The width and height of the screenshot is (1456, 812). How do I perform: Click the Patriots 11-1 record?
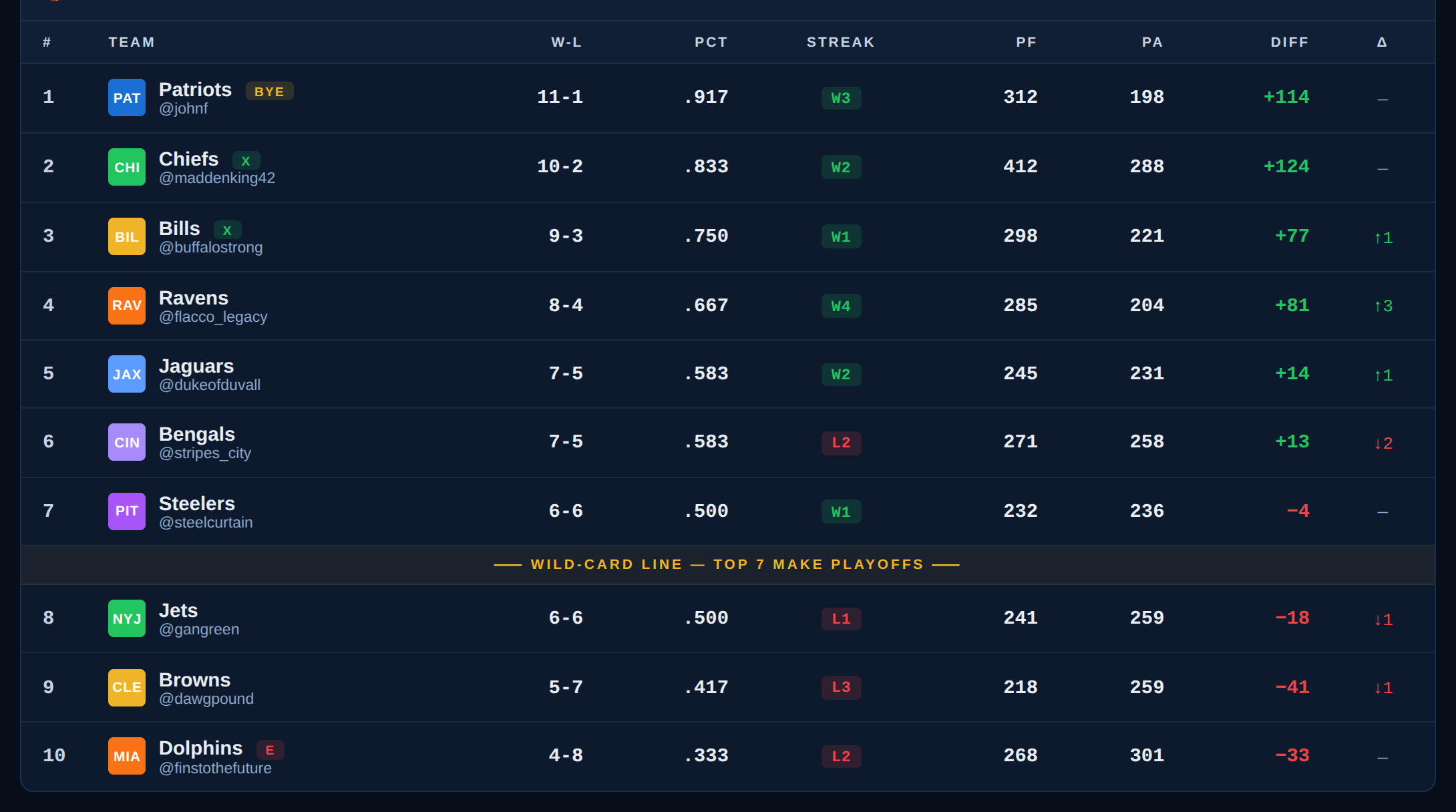[x=560, y=97]
